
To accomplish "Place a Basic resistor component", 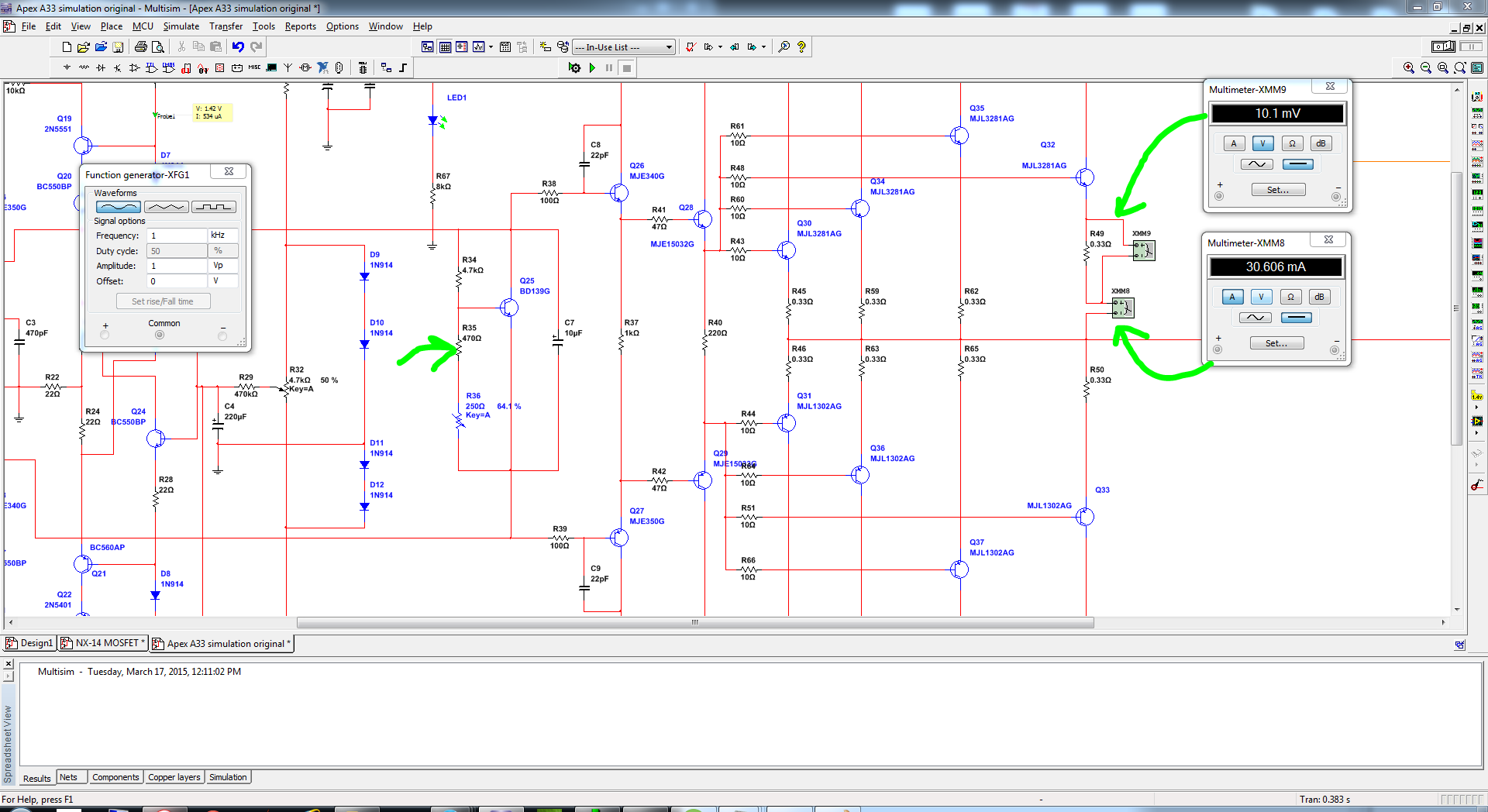I will point(84,68).
